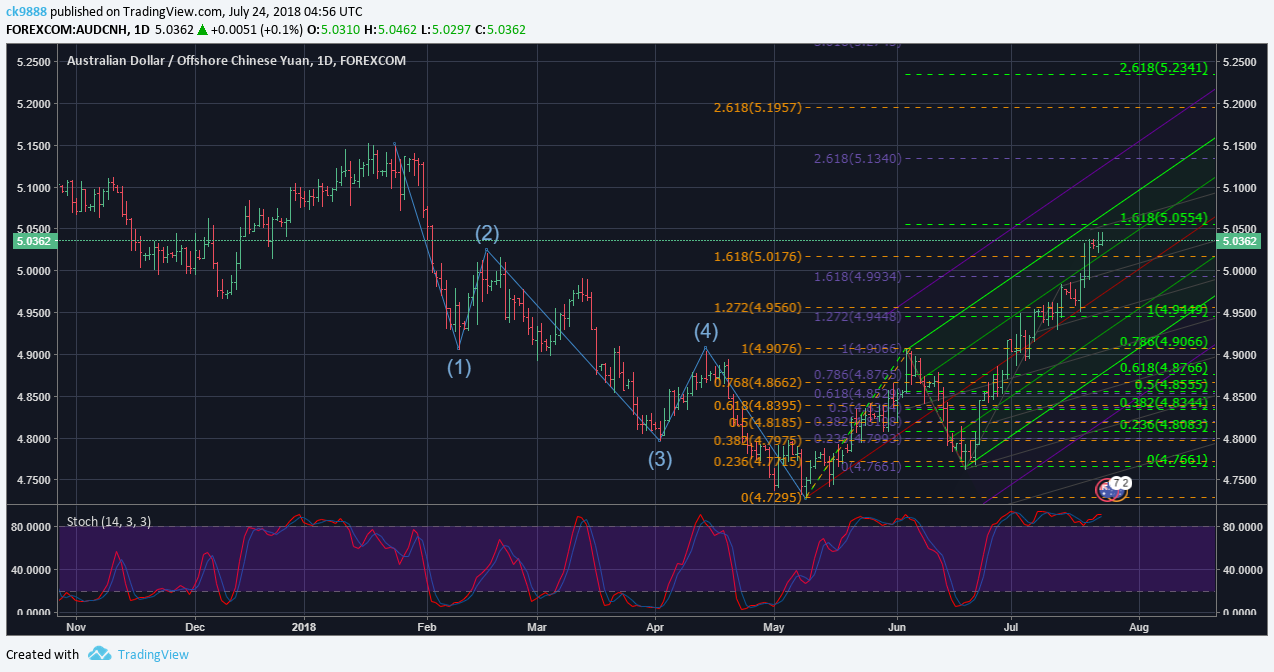1274x672 pixels.
Task: Click 40.0000 on the left Stoch axis
Action: [33, 569]
